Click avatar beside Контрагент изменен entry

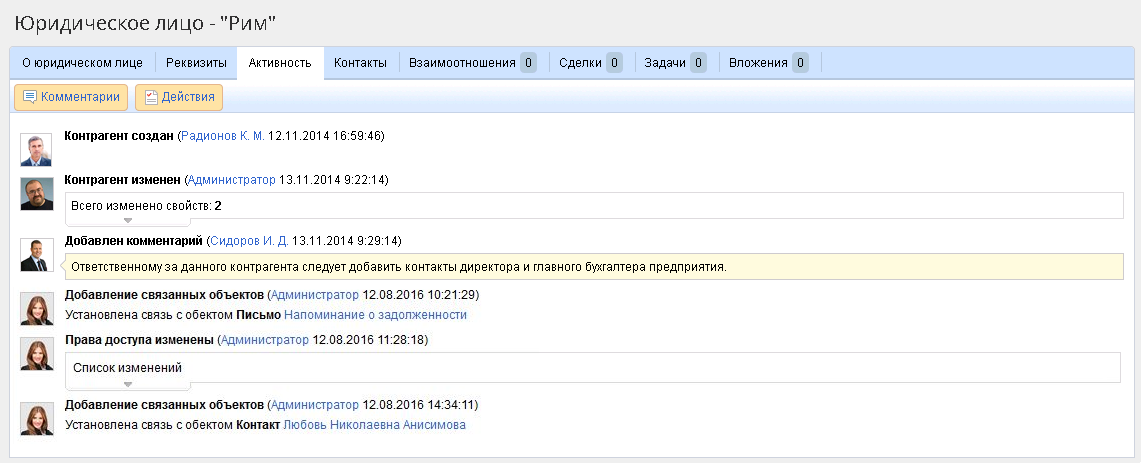tap(37, 194)
